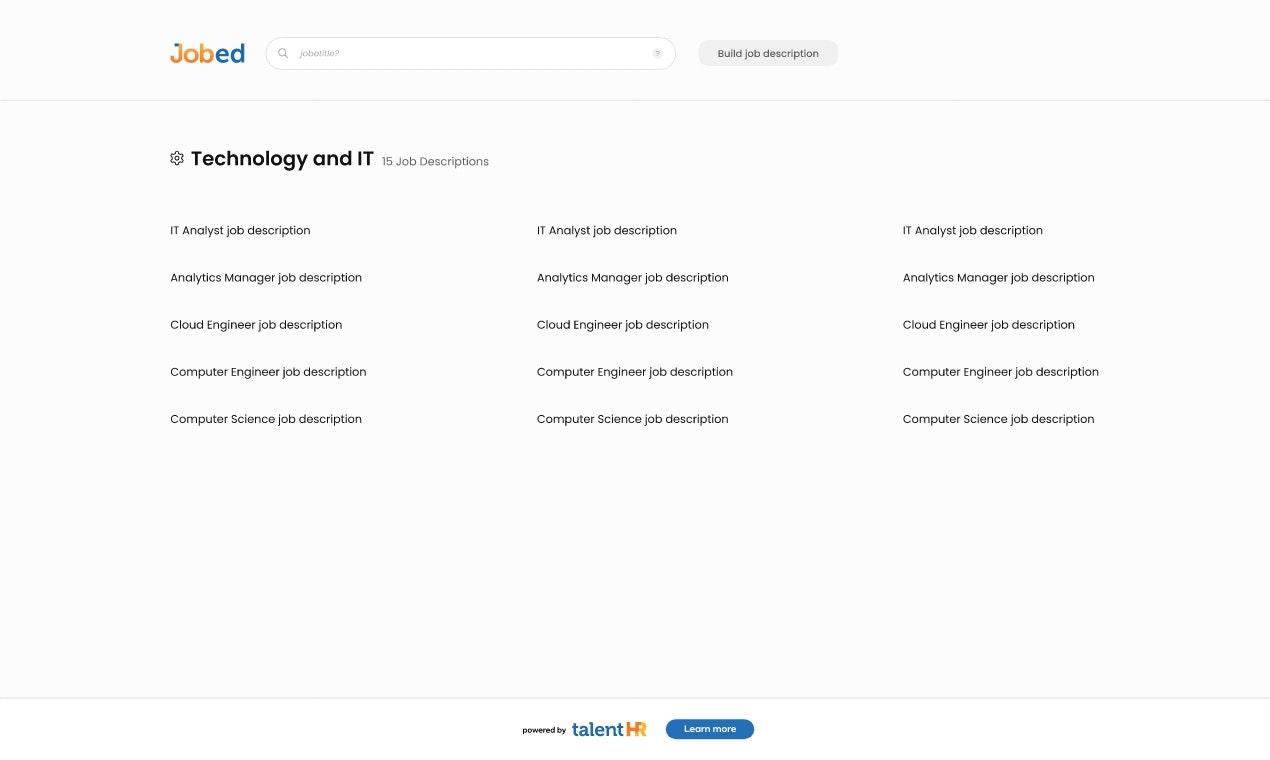
Task: Open Cloud Engineer job description in right column
Action: (988, 325)
